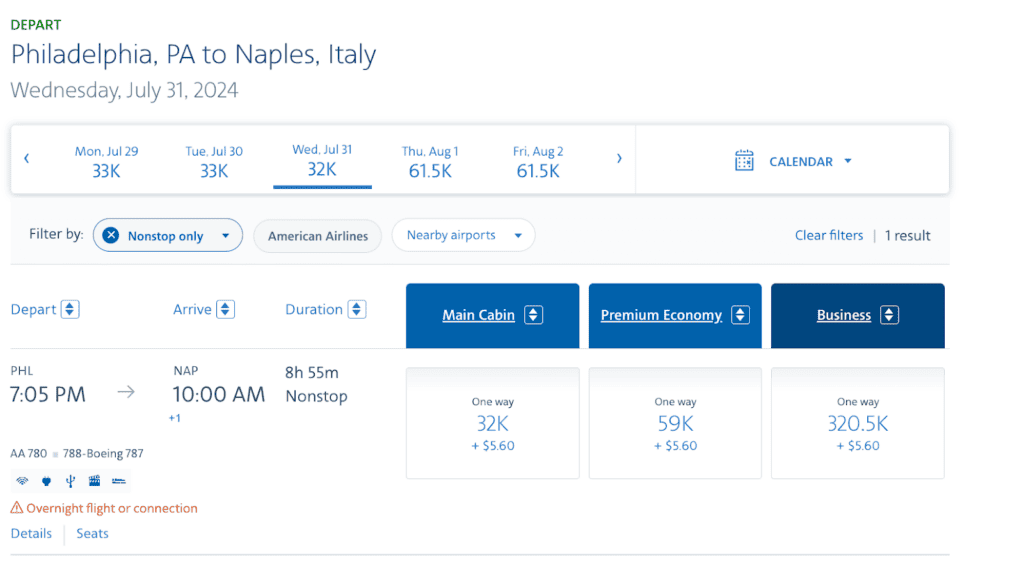This screenshot has height=564, width=1024.
Task: Choose the Main Cabin 32K fare
Action: coord(492,423)
